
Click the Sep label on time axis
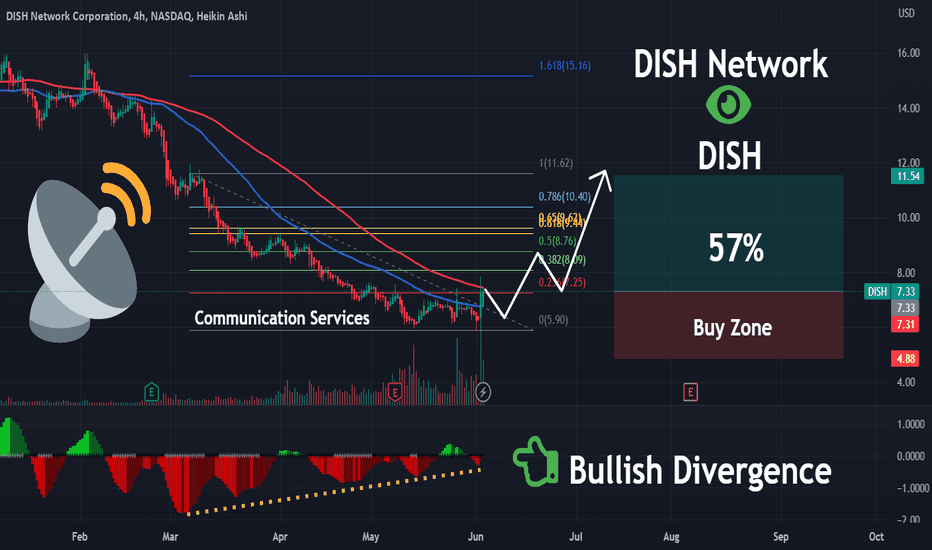click(780, 536)
